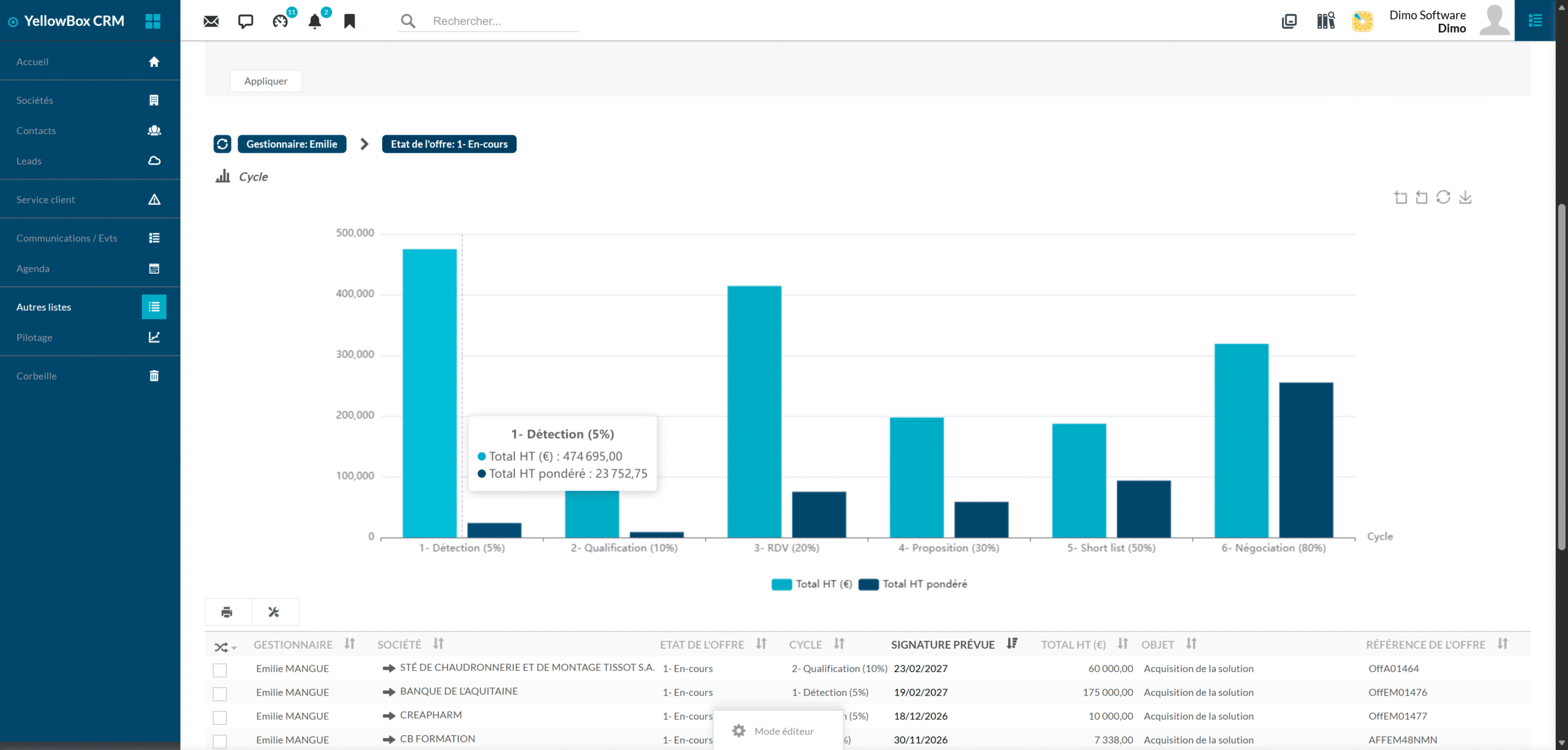Image resolution: width=1568 pixels, height=750 pixels.
Task: Click the Dimo yellow logo icon
Action: coord(1363,21)
